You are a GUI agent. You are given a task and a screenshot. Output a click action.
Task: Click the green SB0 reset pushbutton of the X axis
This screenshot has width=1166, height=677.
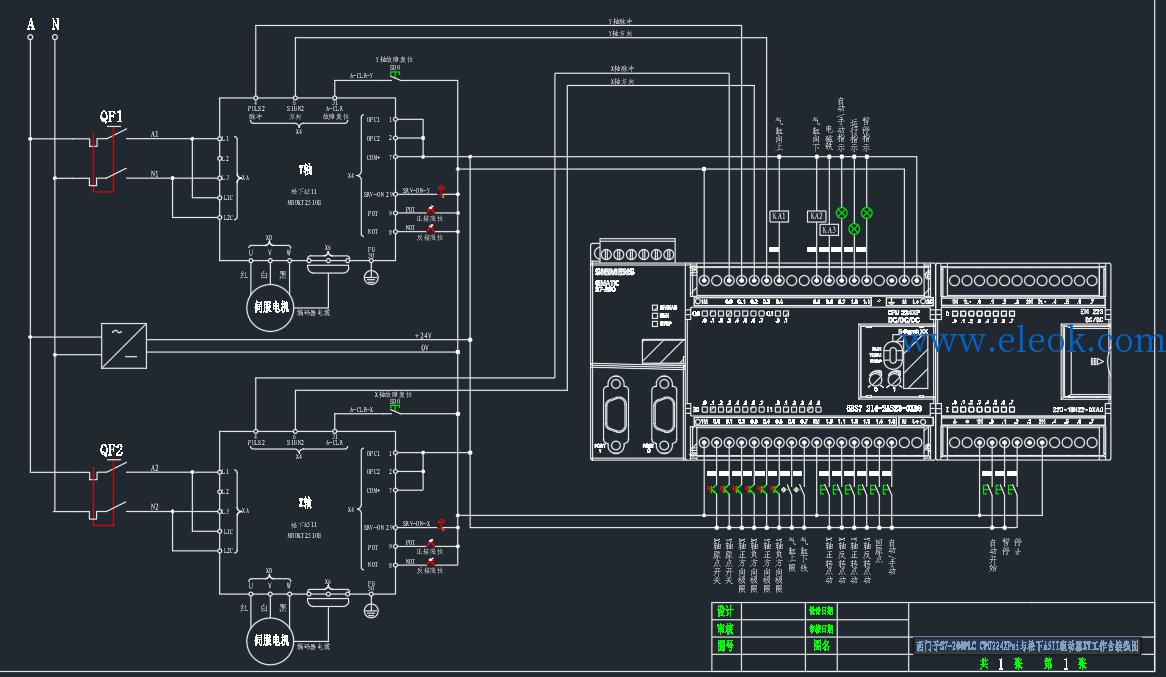395,408
